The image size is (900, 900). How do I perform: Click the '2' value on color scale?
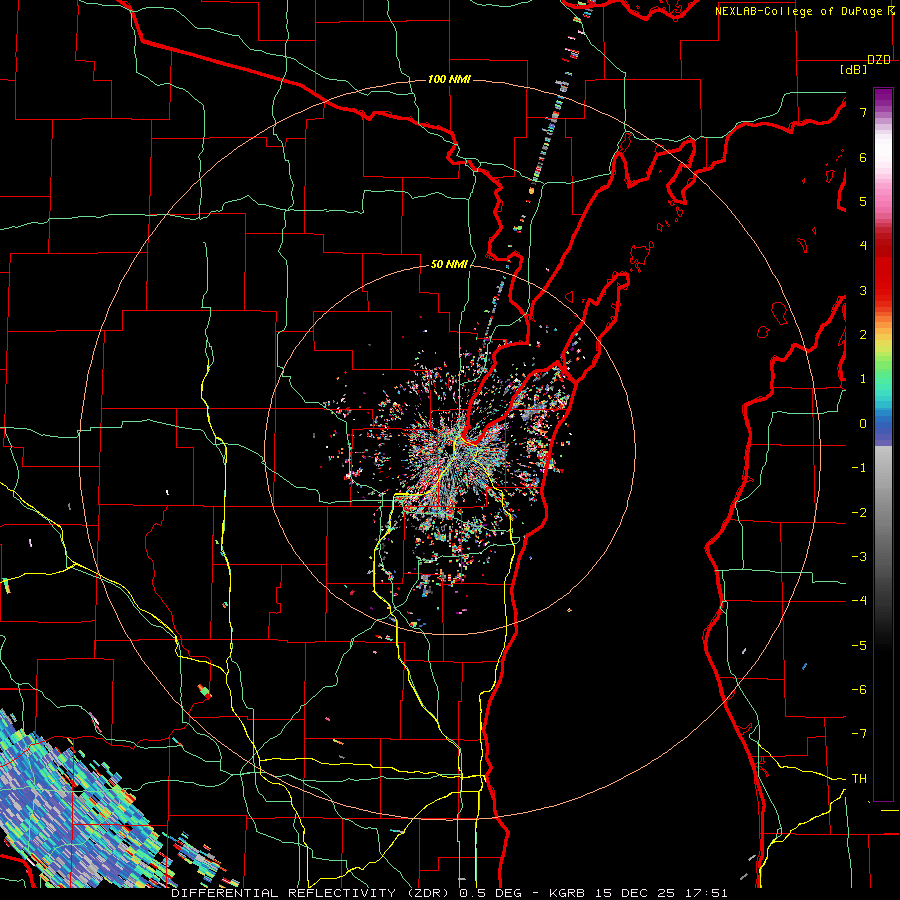tap(863, 335)
